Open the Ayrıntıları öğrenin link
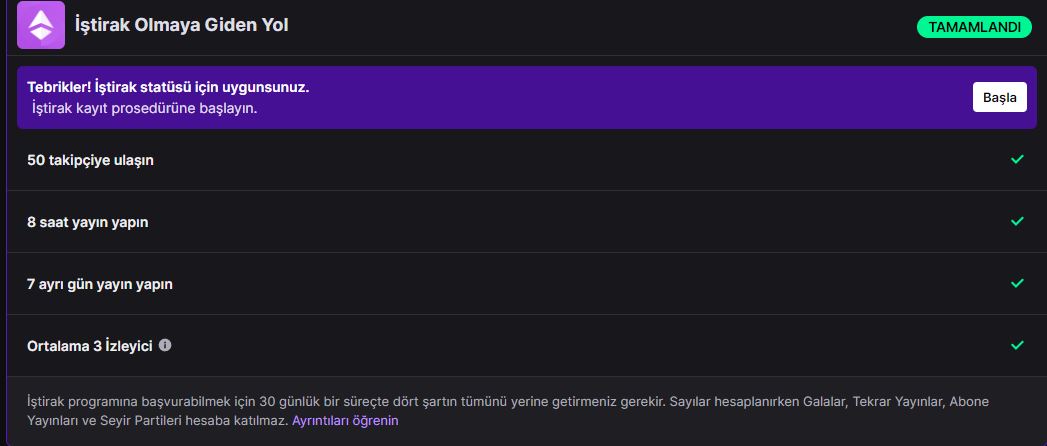This screenshot has width=1047, height=446. click(x=345, y=421)
